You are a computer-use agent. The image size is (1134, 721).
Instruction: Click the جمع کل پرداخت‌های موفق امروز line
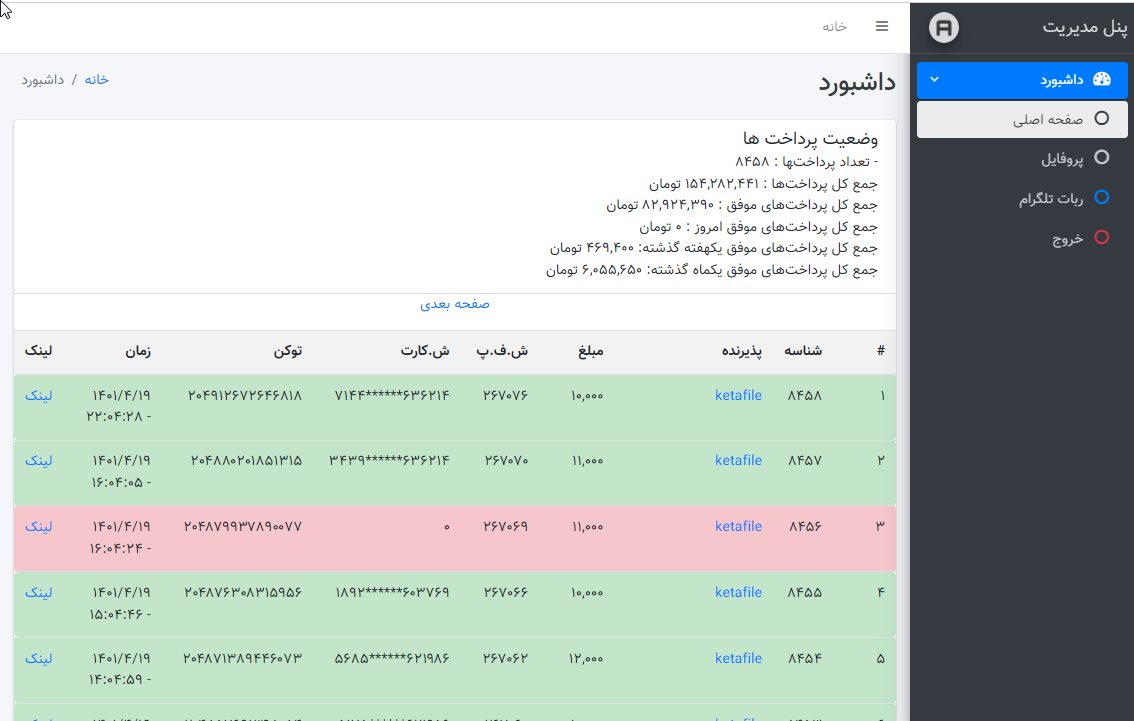(758, 227)
